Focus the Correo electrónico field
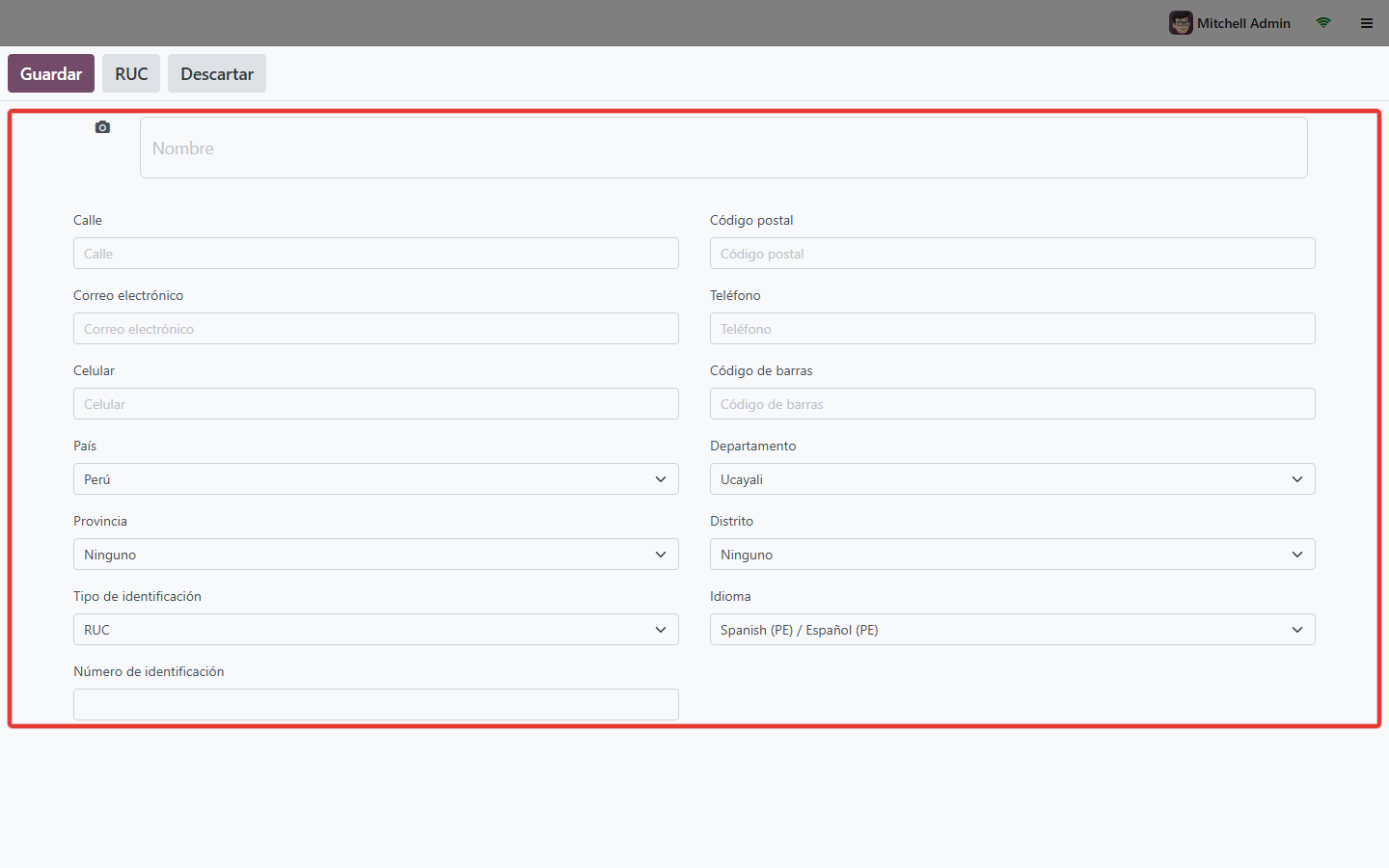Viewport: 1389px width, 868px height. (376, 329)
